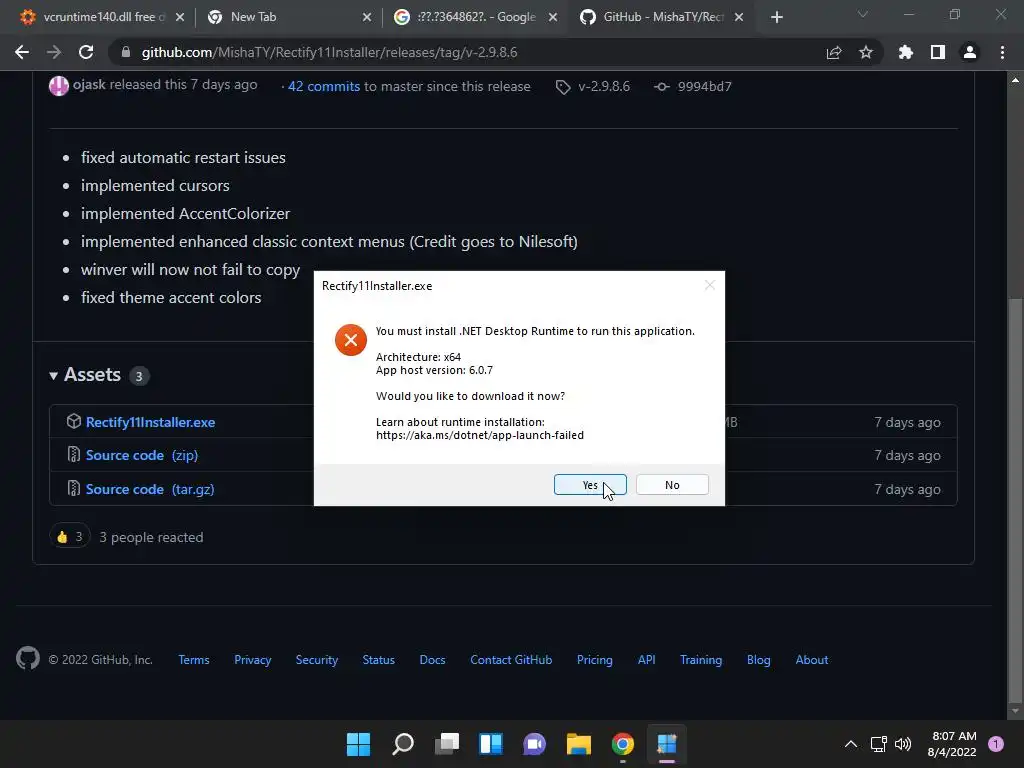1024x768 pixels.
Task: Go back to previous page in Chrome
Action: pyautogui.click(x=22, y=52)
